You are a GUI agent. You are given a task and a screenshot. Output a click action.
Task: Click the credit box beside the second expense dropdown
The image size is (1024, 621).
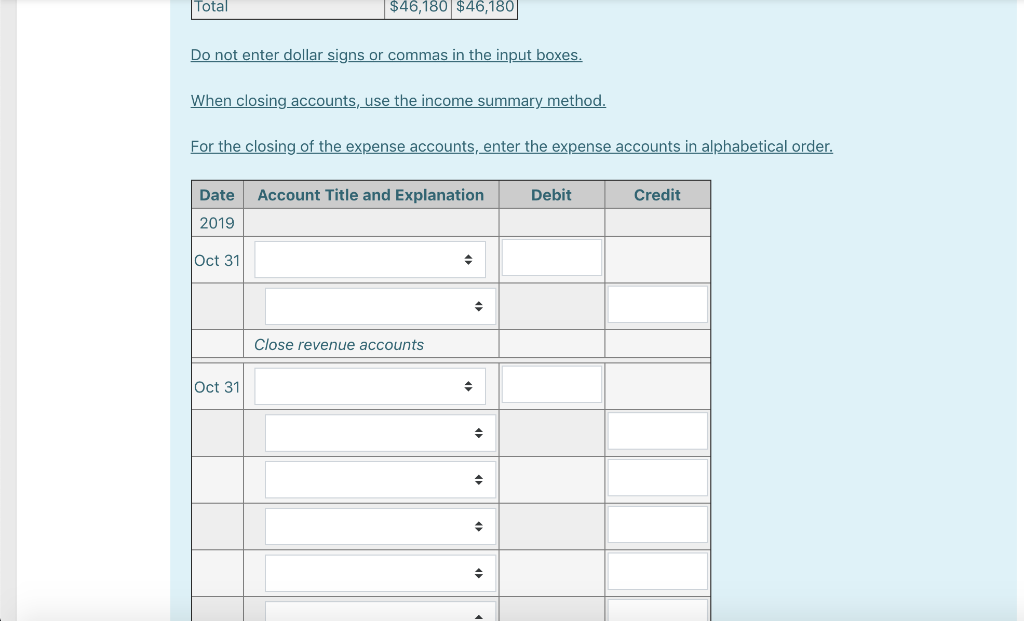click(657, 430)
